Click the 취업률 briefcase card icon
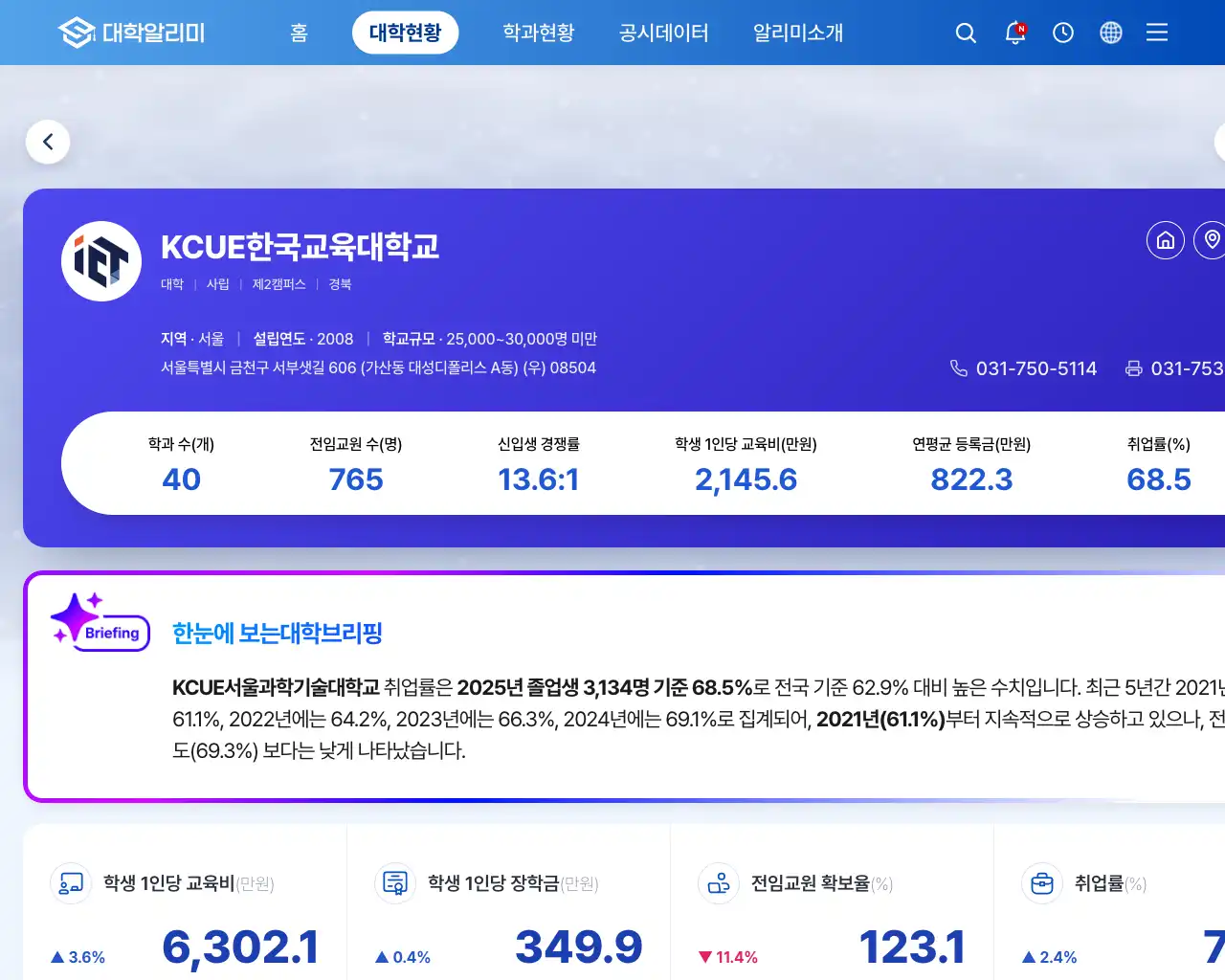 click(x=1042, y=883)
